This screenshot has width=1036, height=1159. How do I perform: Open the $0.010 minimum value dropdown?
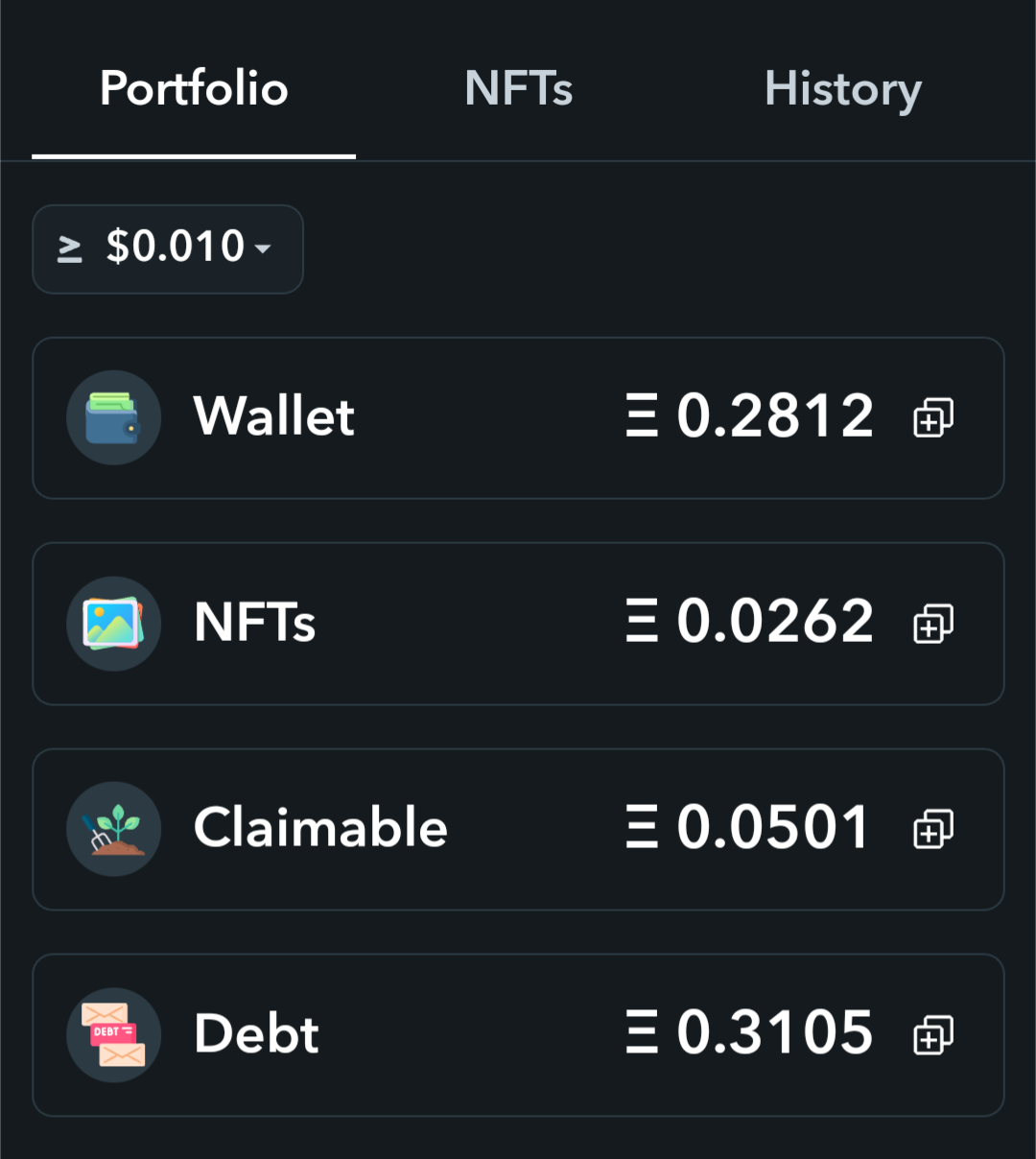(x=168, y=249)
